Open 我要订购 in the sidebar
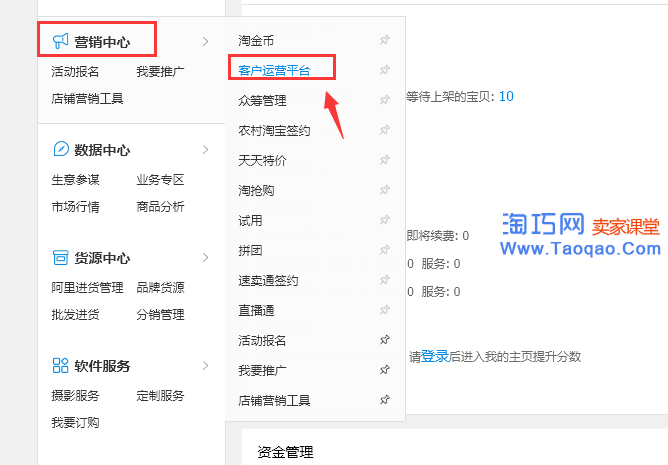 75,422
